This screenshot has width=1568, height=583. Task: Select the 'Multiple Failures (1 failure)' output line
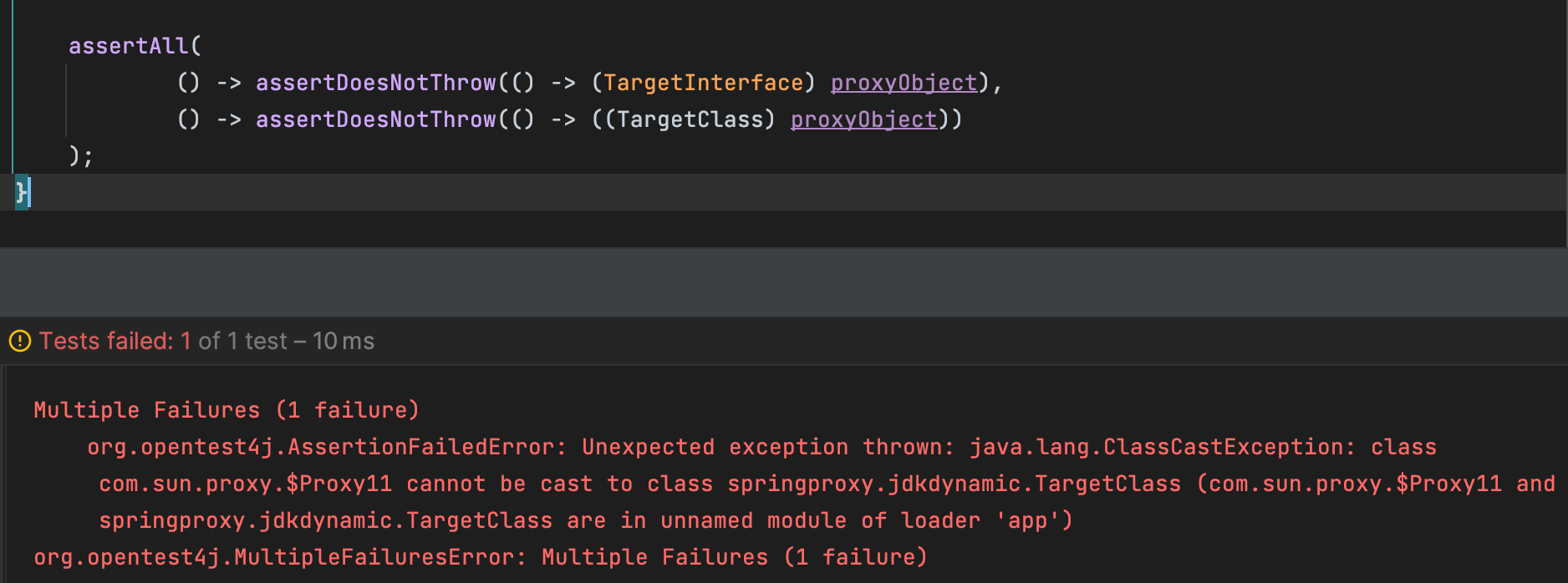(x=226, y=410)
